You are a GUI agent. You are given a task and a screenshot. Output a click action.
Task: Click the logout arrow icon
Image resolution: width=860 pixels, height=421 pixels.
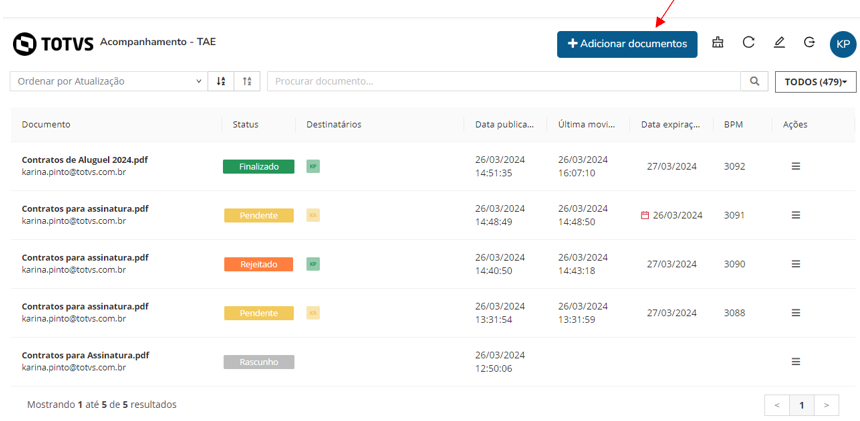pos(809,43)
